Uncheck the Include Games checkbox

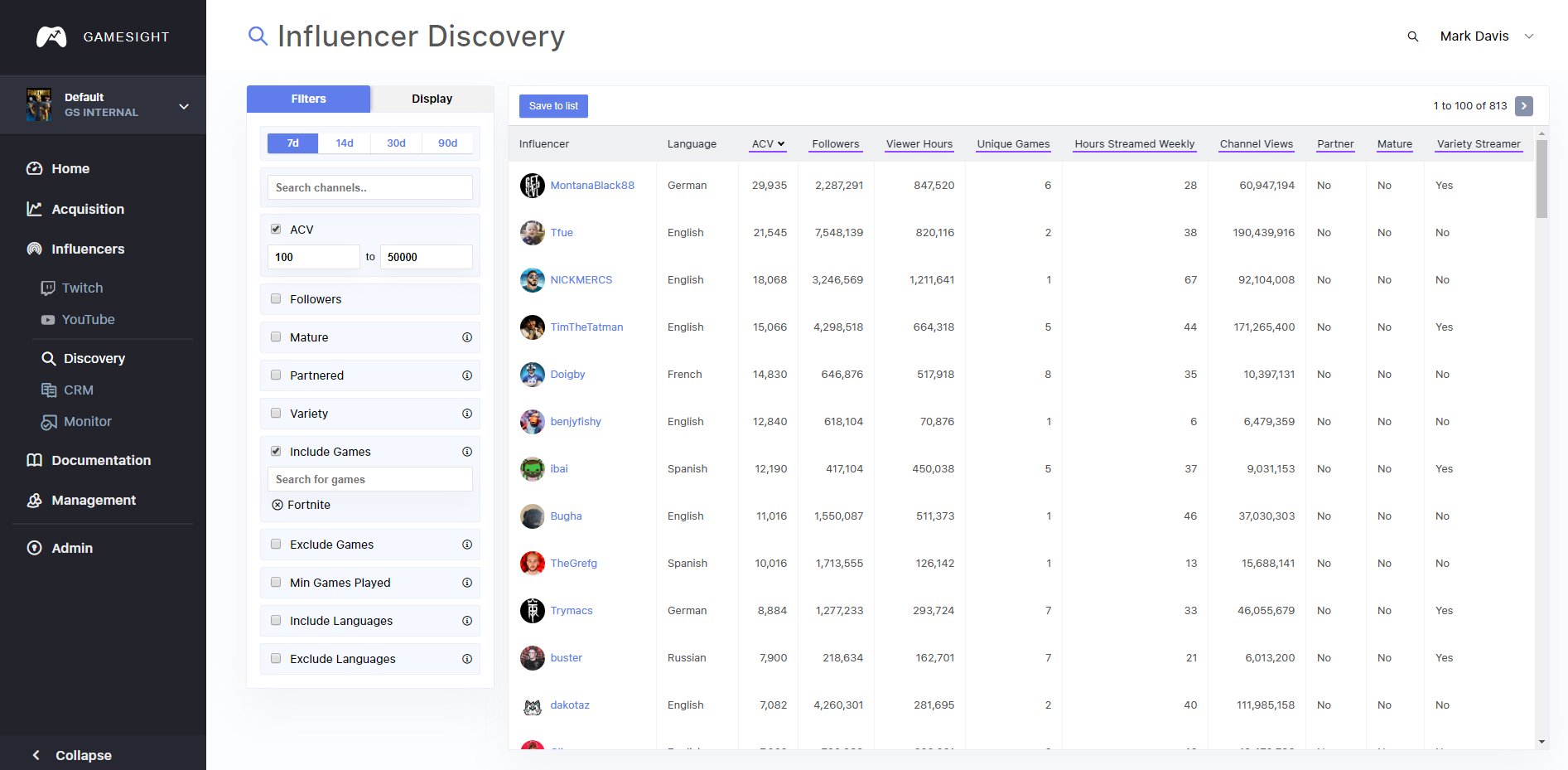tap(276, 451)
